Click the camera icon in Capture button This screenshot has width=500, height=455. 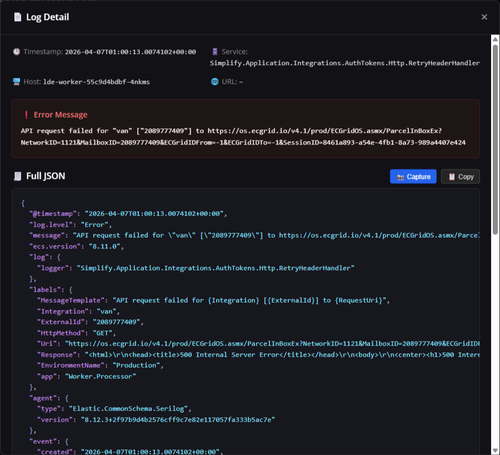tap(400, 177)
